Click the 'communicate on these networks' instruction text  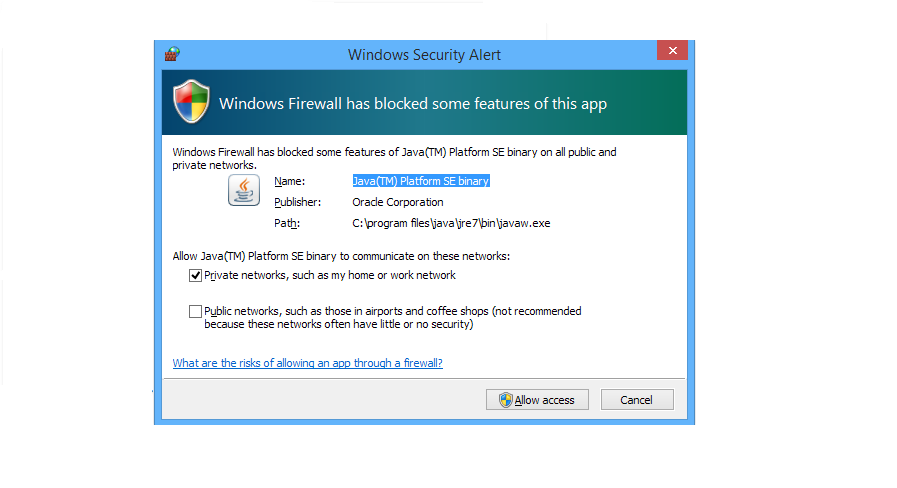click(x=341, y=256)
